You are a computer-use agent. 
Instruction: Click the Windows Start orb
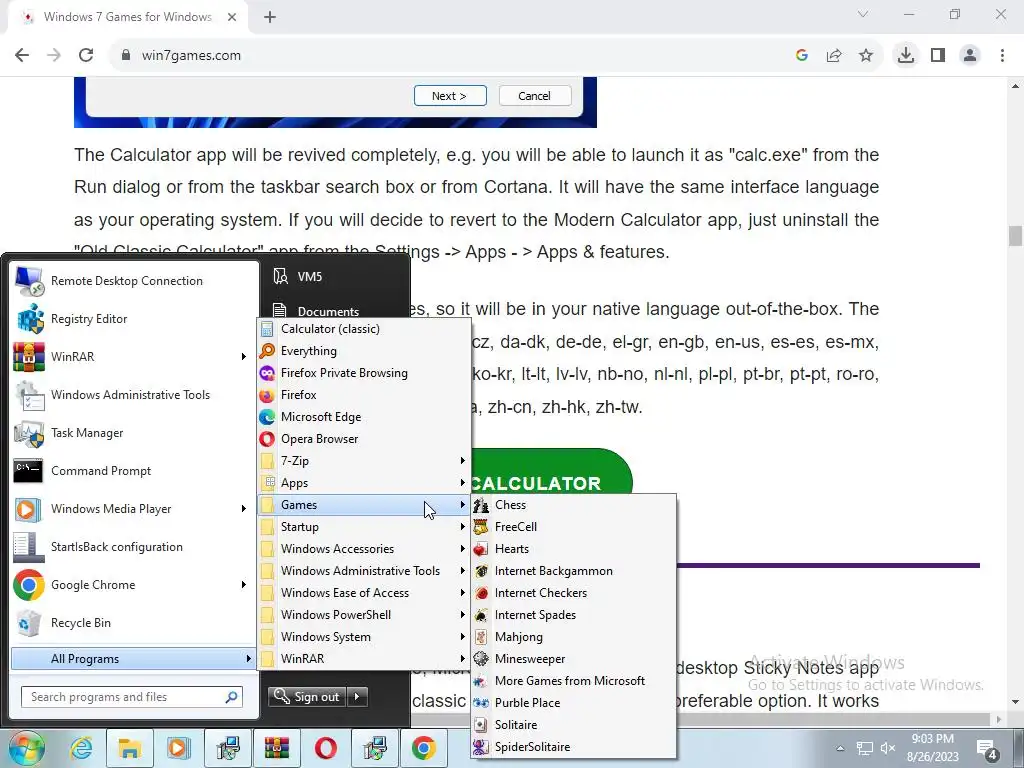point(26,748)
